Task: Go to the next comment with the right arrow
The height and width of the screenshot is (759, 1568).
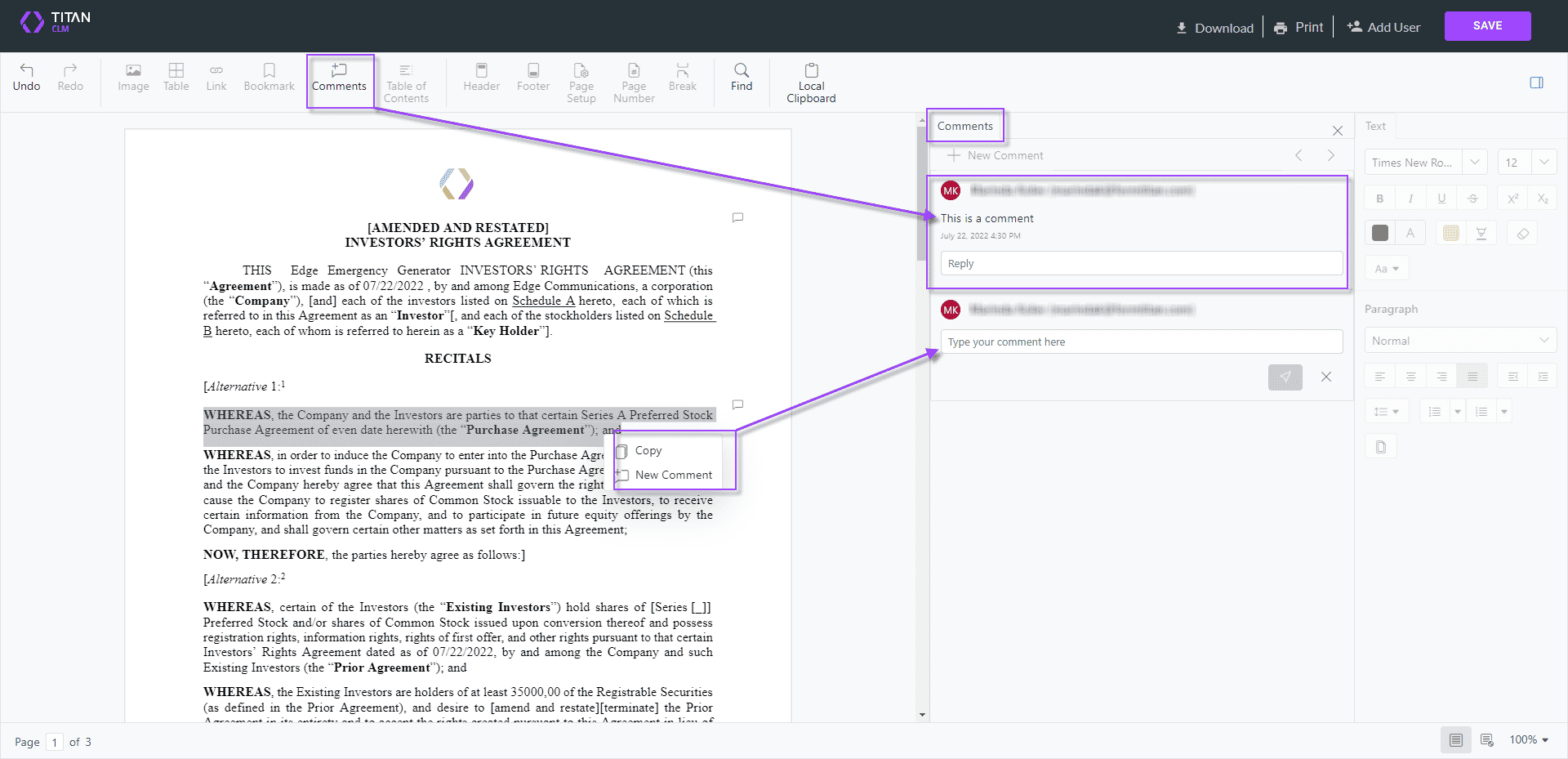Action: [x=1330, y=155]
